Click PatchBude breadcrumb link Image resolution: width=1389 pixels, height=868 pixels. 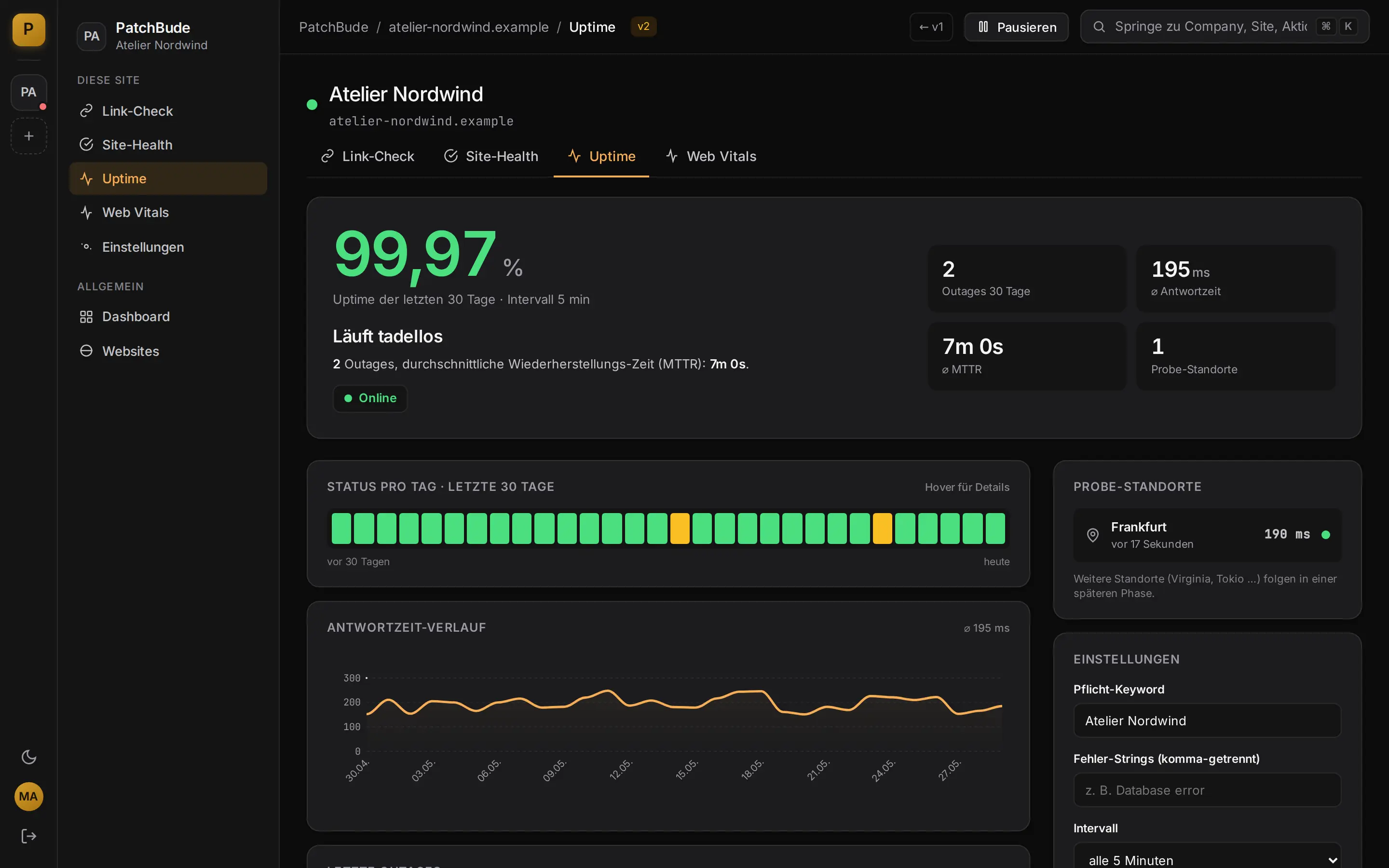333,27
